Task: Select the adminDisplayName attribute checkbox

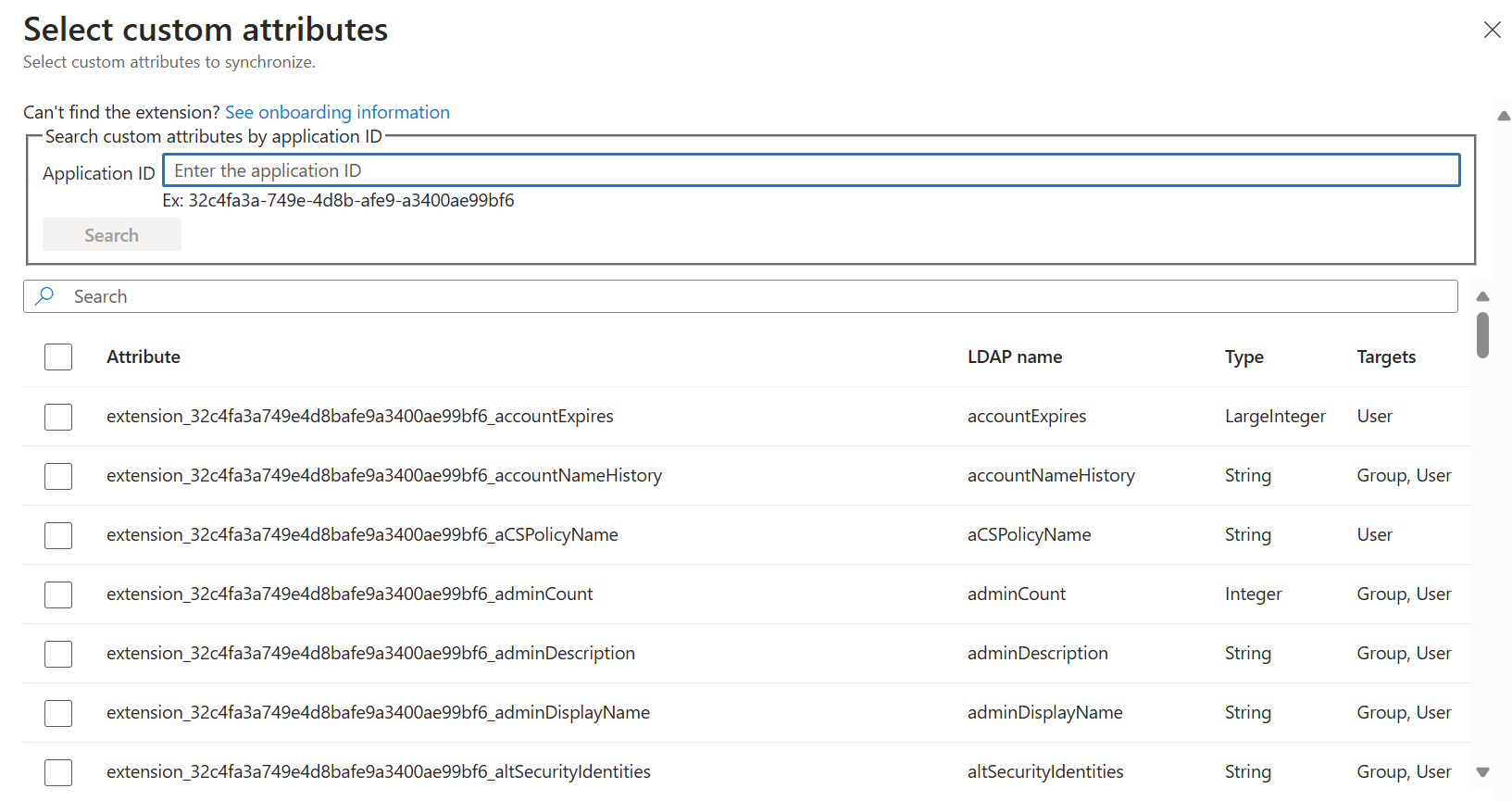Action: [58, 713]
